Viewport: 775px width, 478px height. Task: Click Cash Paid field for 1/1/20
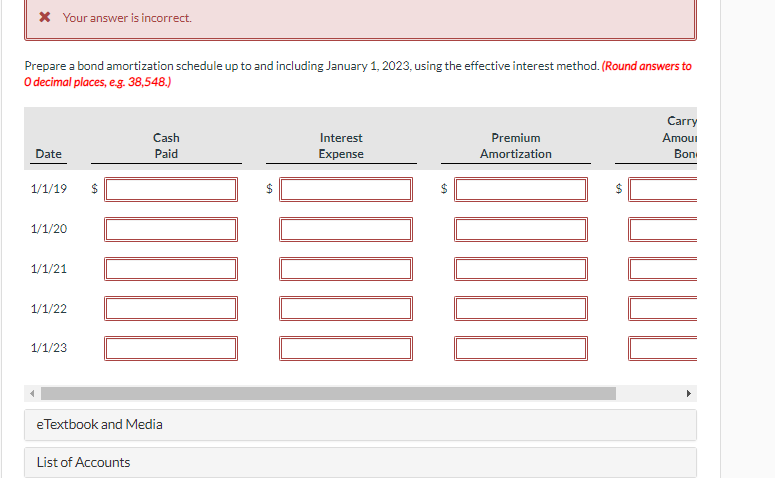171,229
